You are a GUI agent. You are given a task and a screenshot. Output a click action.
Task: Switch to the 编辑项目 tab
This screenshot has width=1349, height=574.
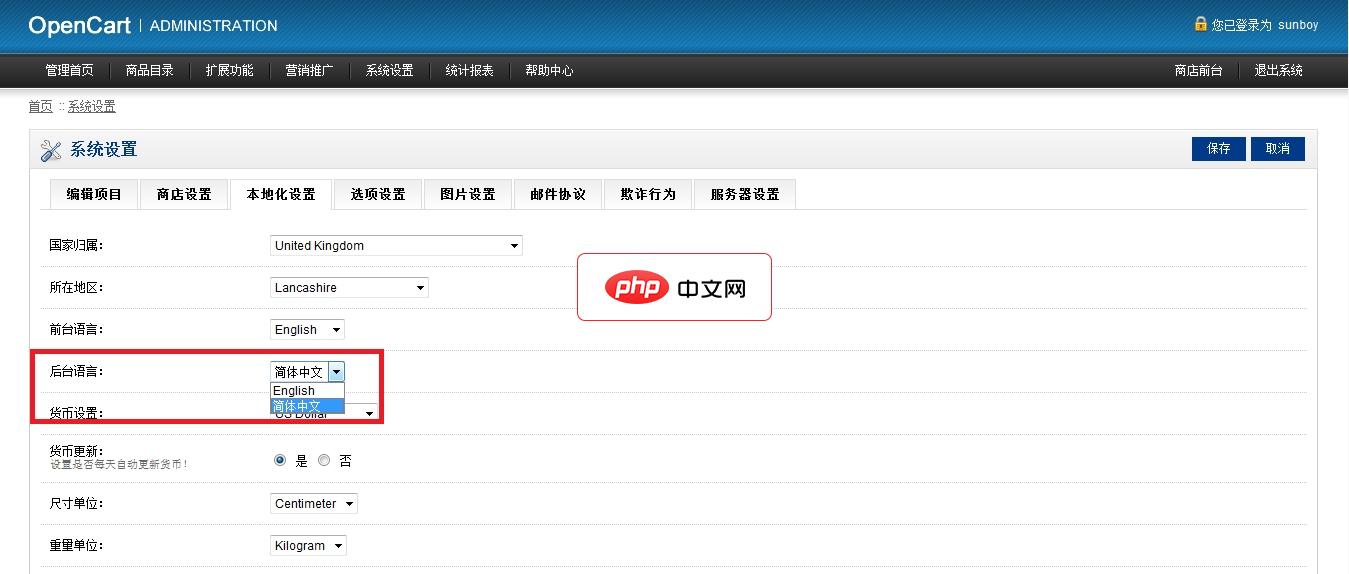coord(94,195)
